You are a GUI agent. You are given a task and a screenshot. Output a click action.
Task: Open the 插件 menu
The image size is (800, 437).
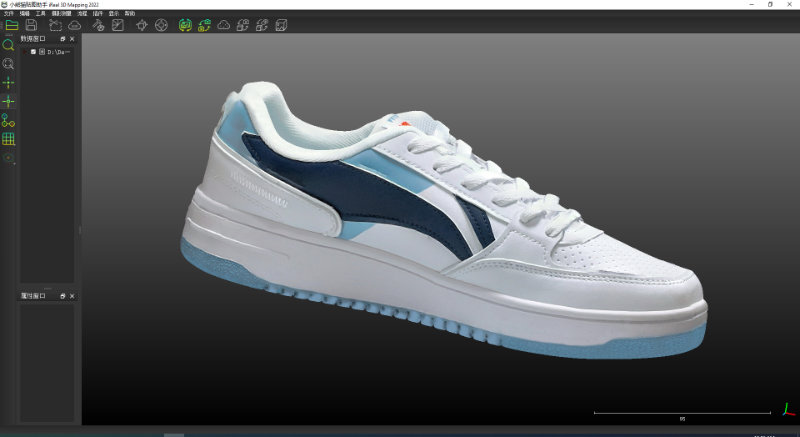pyautogui.click(x=98, y=13)
